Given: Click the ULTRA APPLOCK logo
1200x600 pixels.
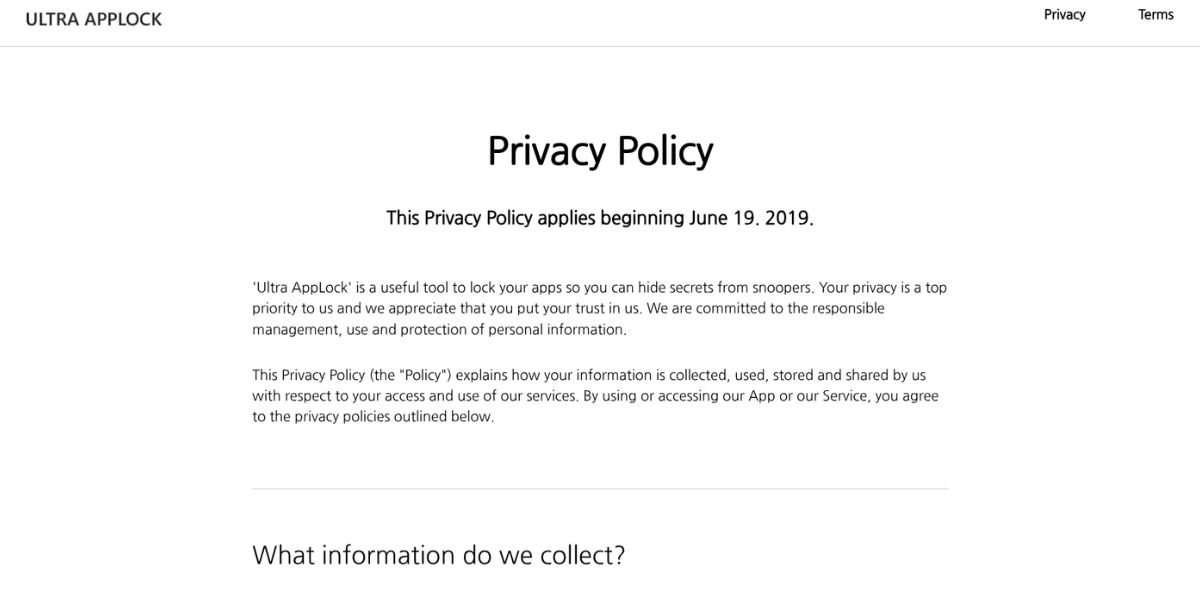Looking at the screenshot, I should (91, 19).
